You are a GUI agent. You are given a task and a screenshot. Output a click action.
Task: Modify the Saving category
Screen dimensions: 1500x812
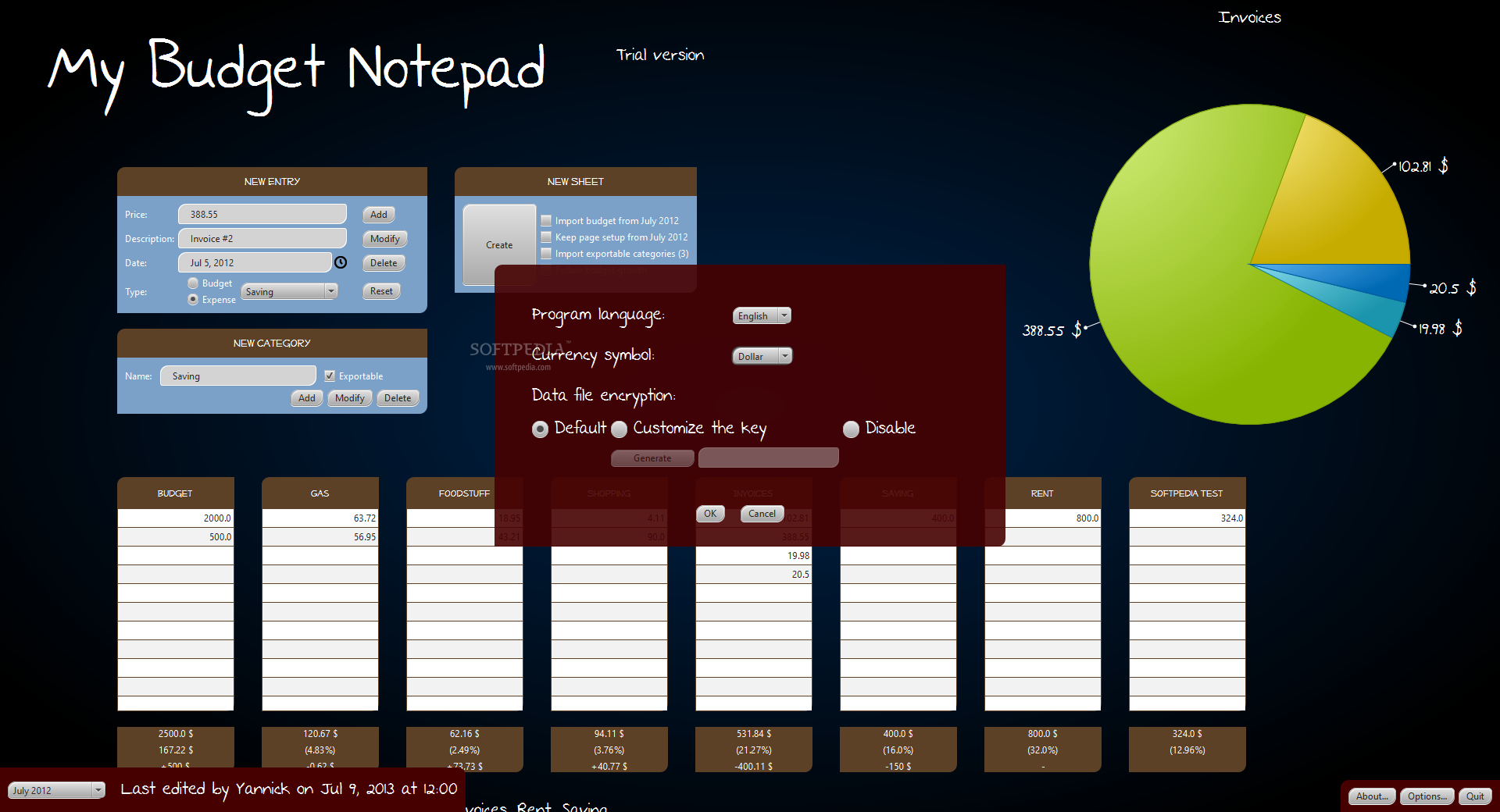[x=349, y=397]
